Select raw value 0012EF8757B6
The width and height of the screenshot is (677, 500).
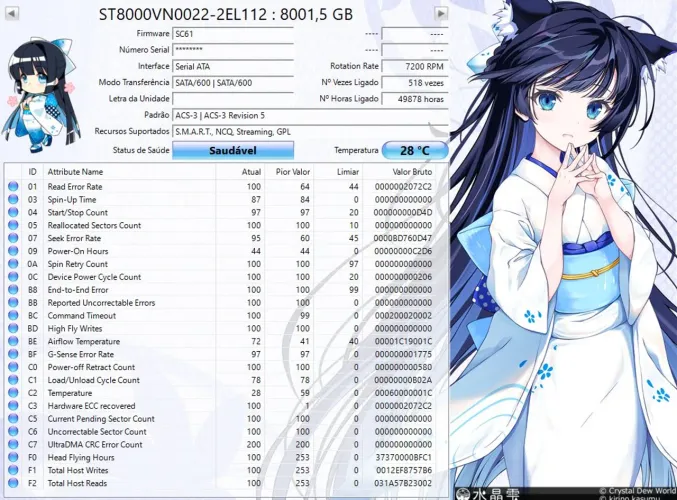point(403,470)
